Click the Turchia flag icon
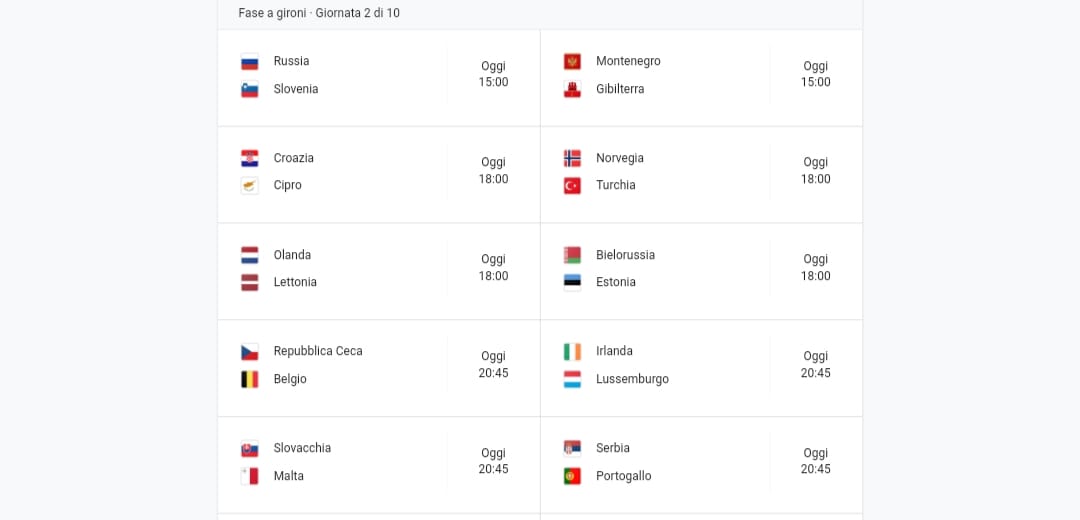This screenshot has width=1080, height=520. tap(572, 186)
